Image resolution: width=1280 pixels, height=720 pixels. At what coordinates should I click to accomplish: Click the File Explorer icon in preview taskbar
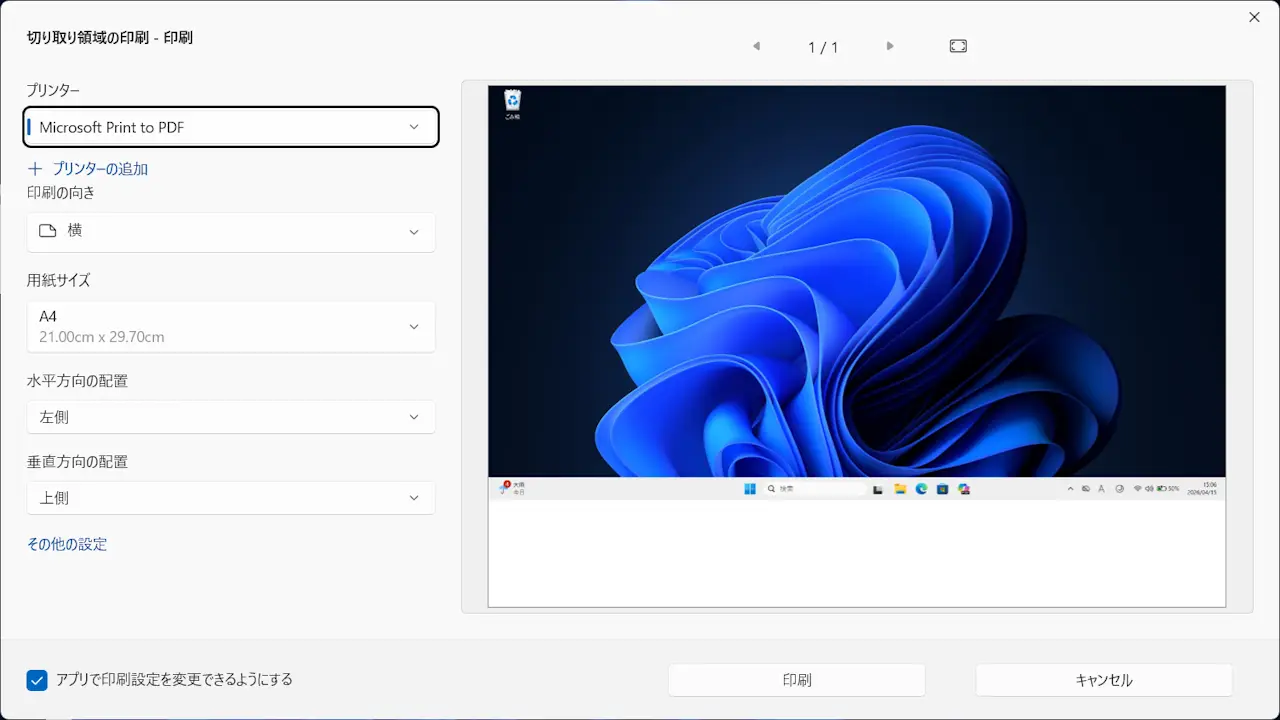coord(900,489)
